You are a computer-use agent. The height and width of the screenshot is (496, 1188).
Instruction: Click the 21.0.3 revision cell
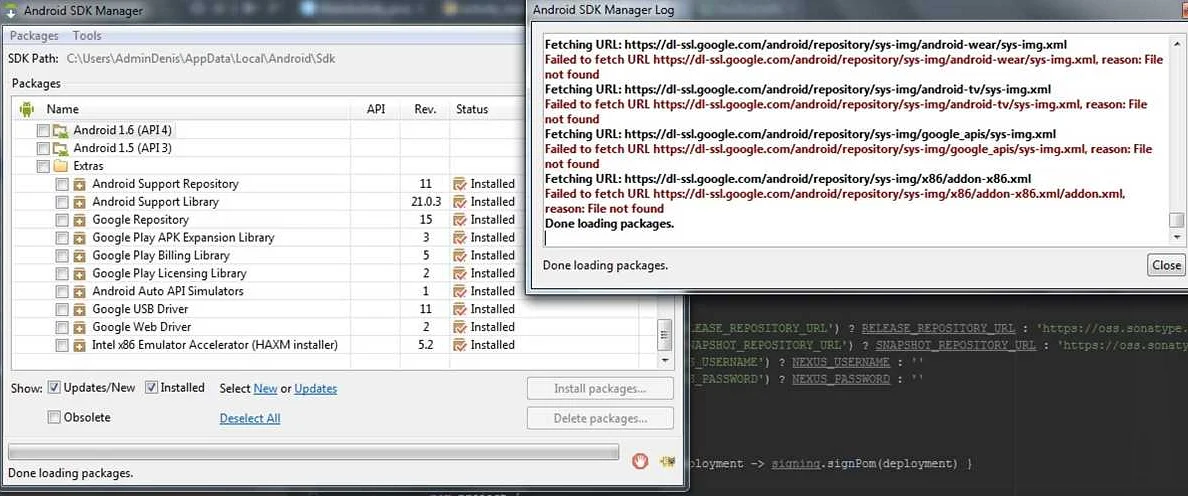pos(425,202)
